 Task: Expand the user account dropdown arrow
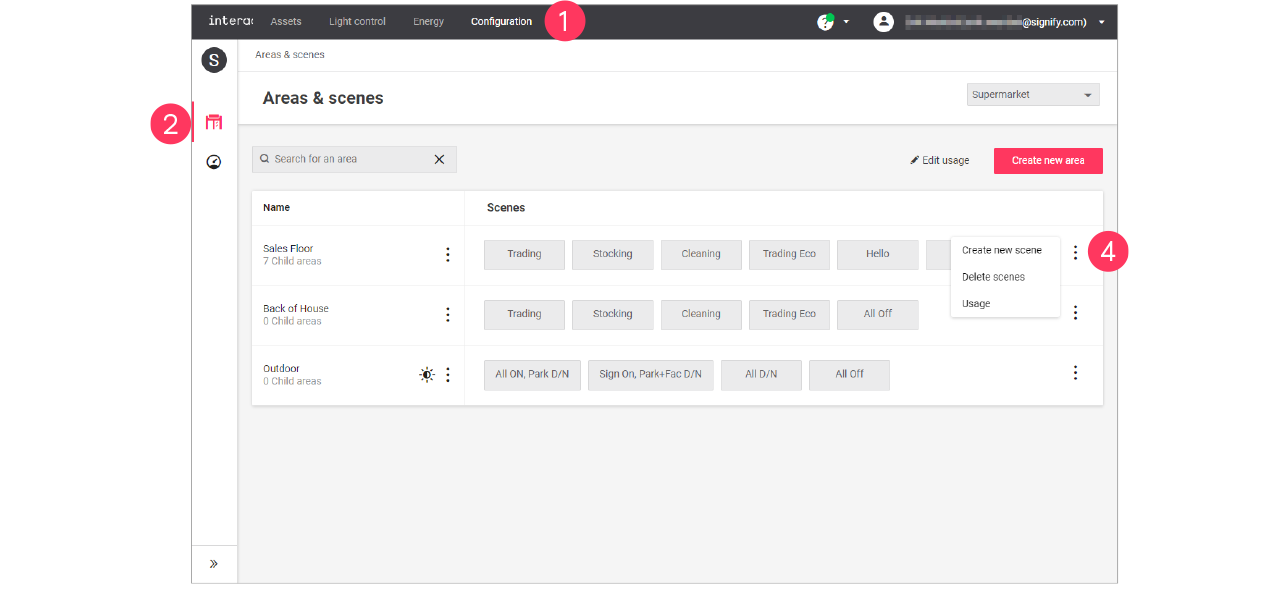coord(1102,22)
